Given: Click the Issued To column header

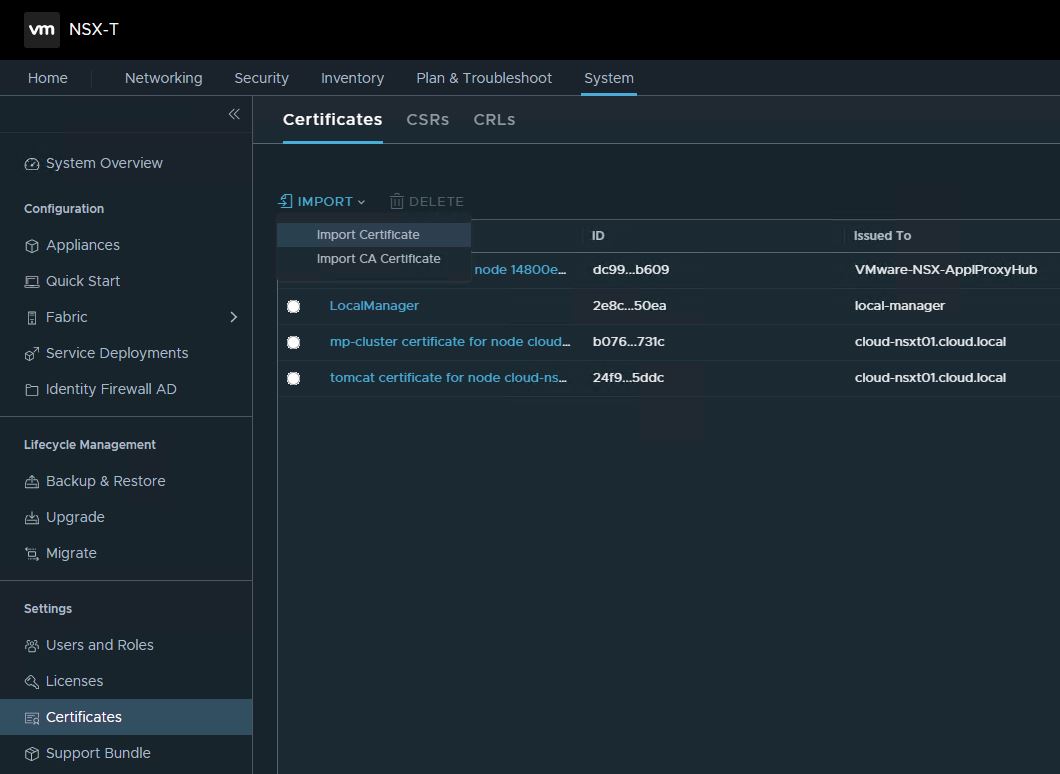Looking at the screenshot, I should [882, 236].
